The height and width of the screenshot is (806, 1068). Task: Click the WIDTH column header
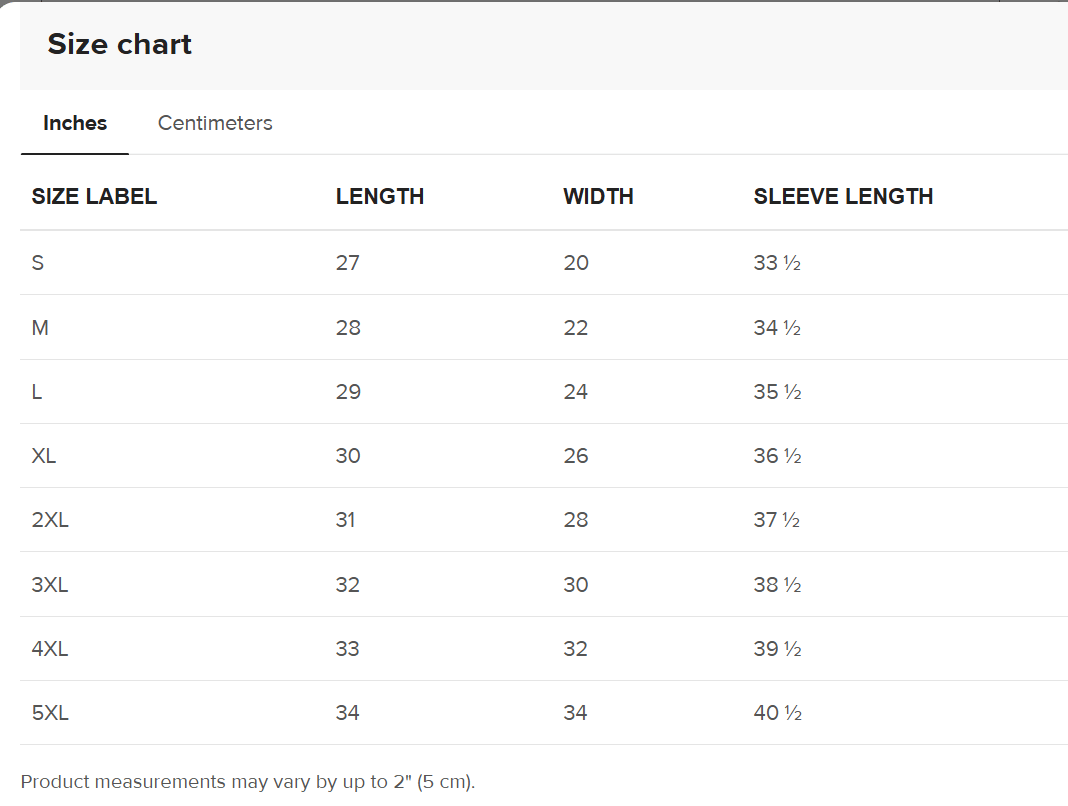point(598,197)
